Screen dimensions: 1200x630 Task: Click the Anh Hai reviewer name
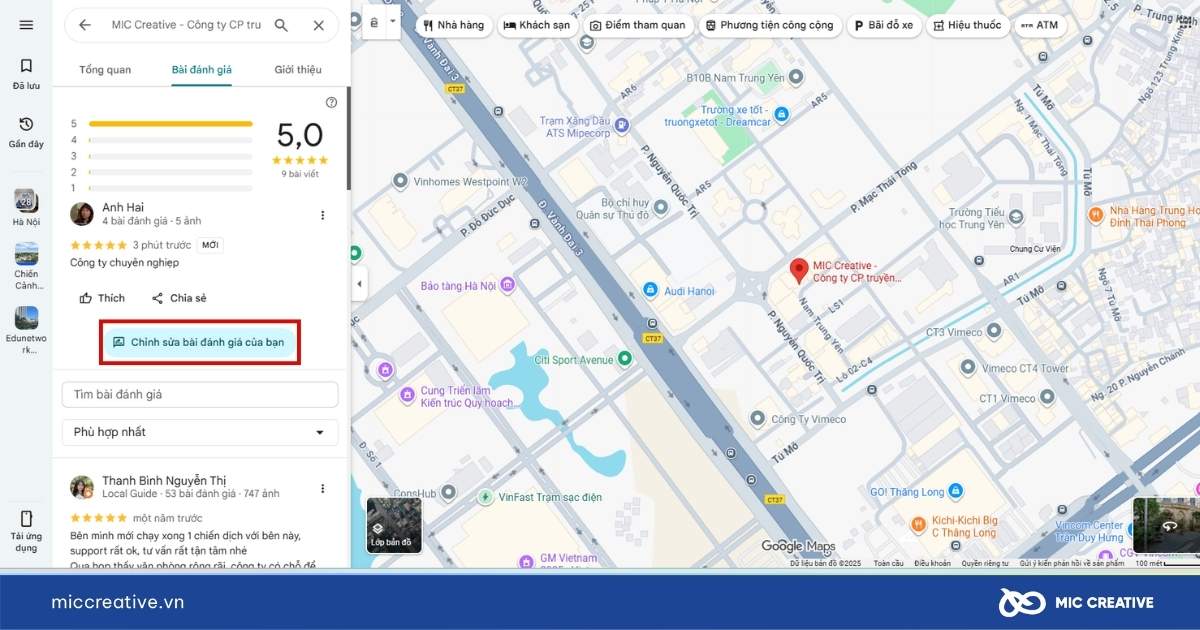tap(123, 207)
